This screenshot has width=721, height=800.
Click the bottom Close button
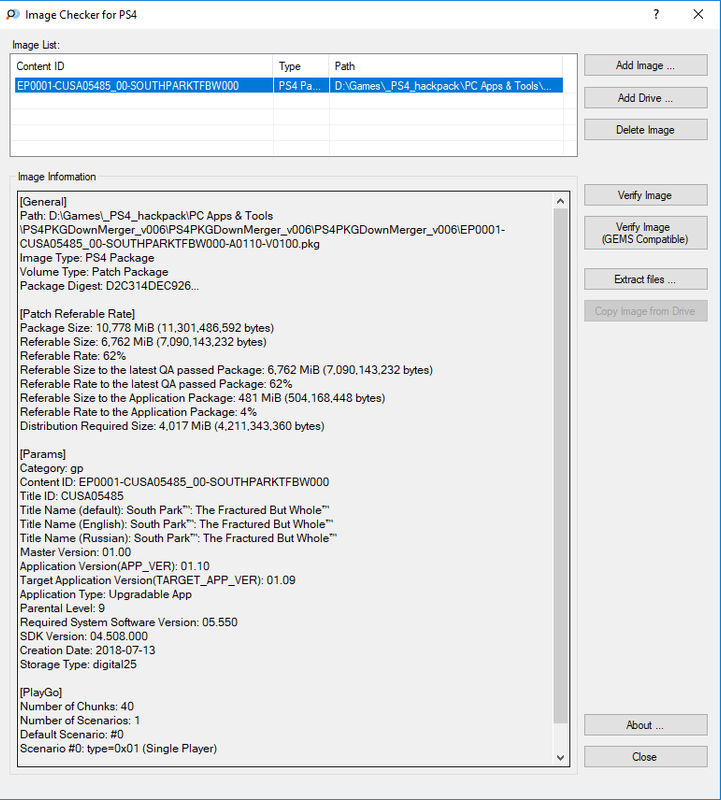click(x=645, y=757)
